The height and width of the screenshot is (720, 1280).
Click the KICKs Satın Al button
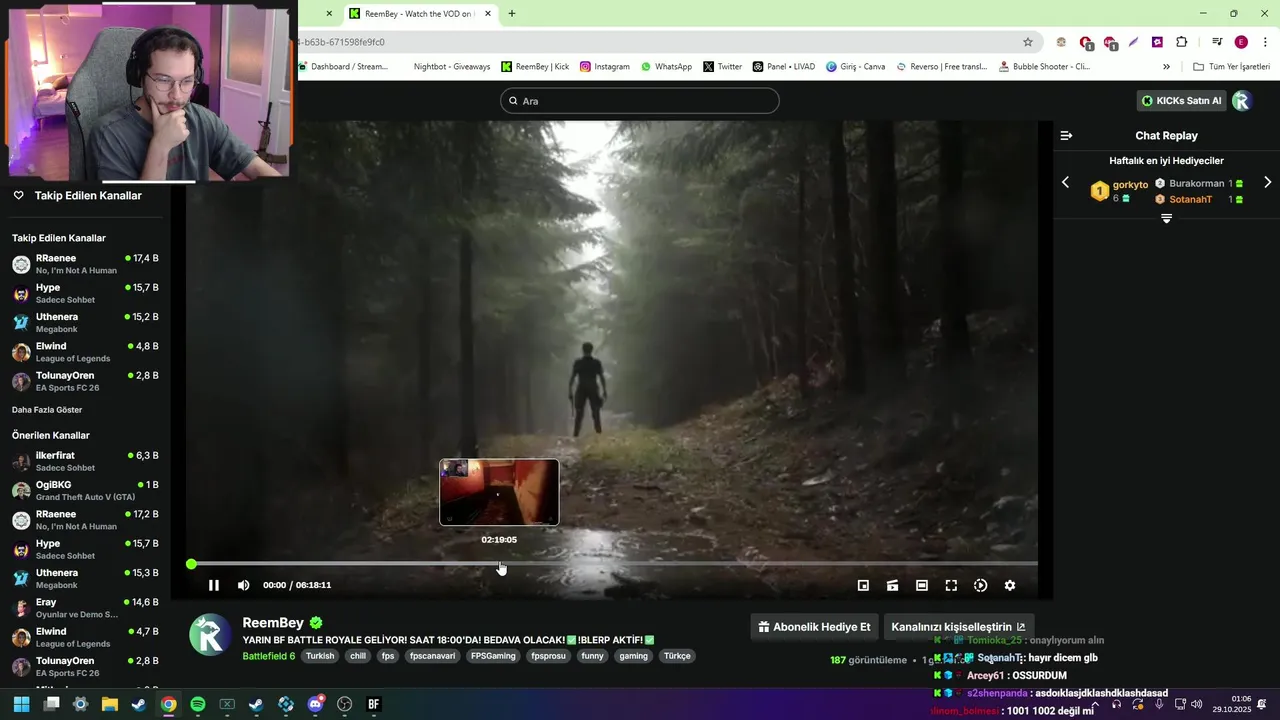(x=1181, y=101)
